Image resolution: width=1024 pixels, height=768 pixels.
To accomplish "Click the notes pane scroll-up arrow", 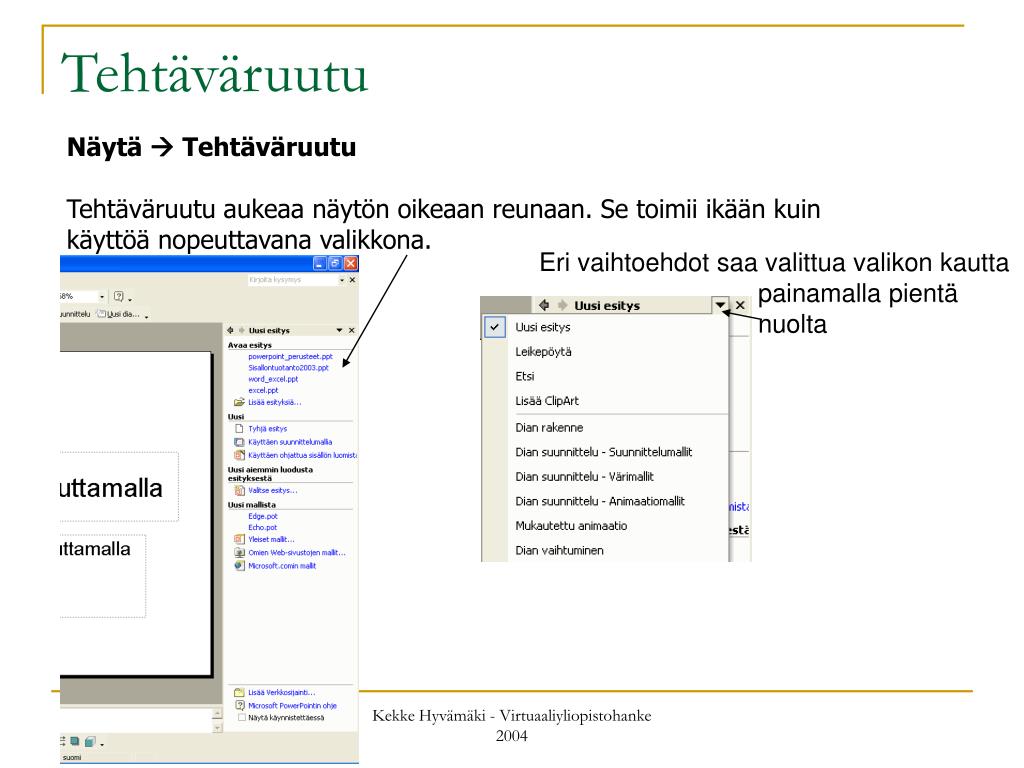I will point(217,714).
